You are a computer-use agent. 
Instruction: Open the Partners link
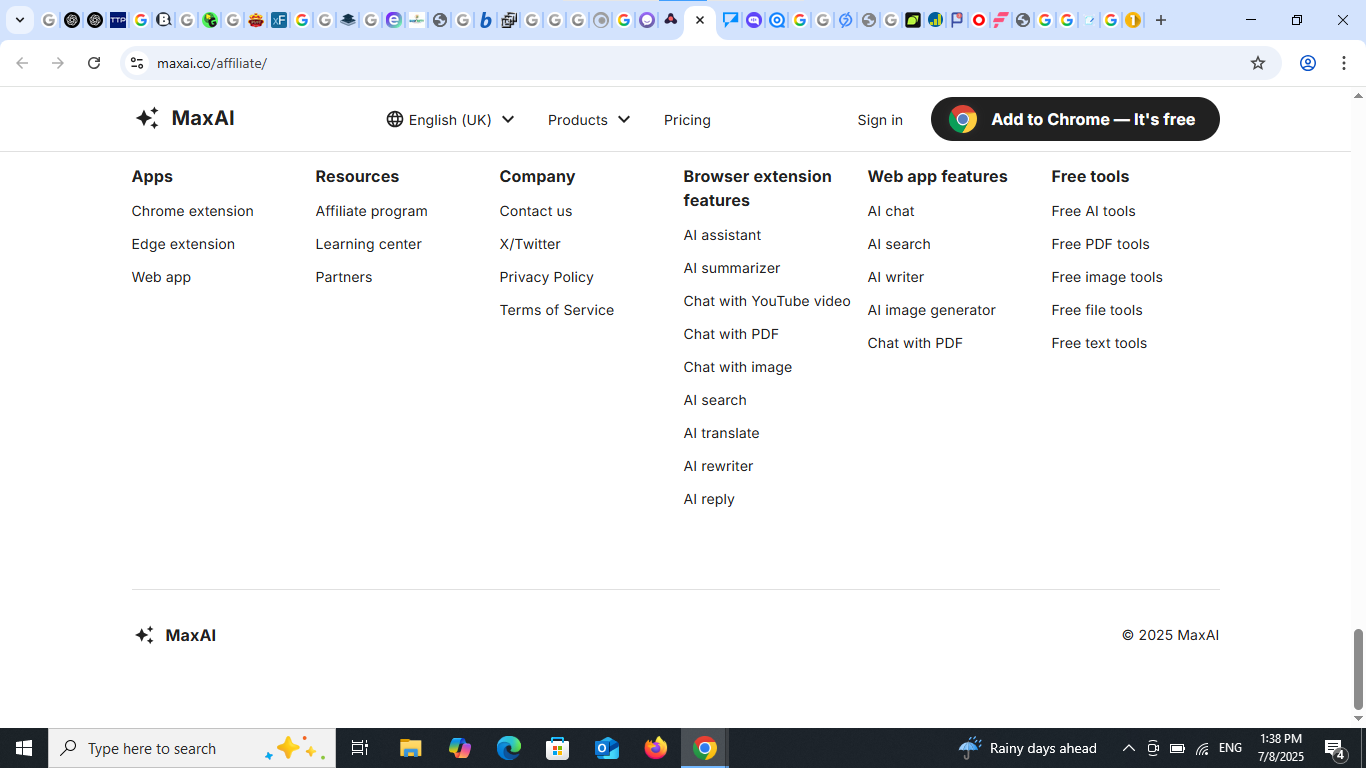pos(344,277)
